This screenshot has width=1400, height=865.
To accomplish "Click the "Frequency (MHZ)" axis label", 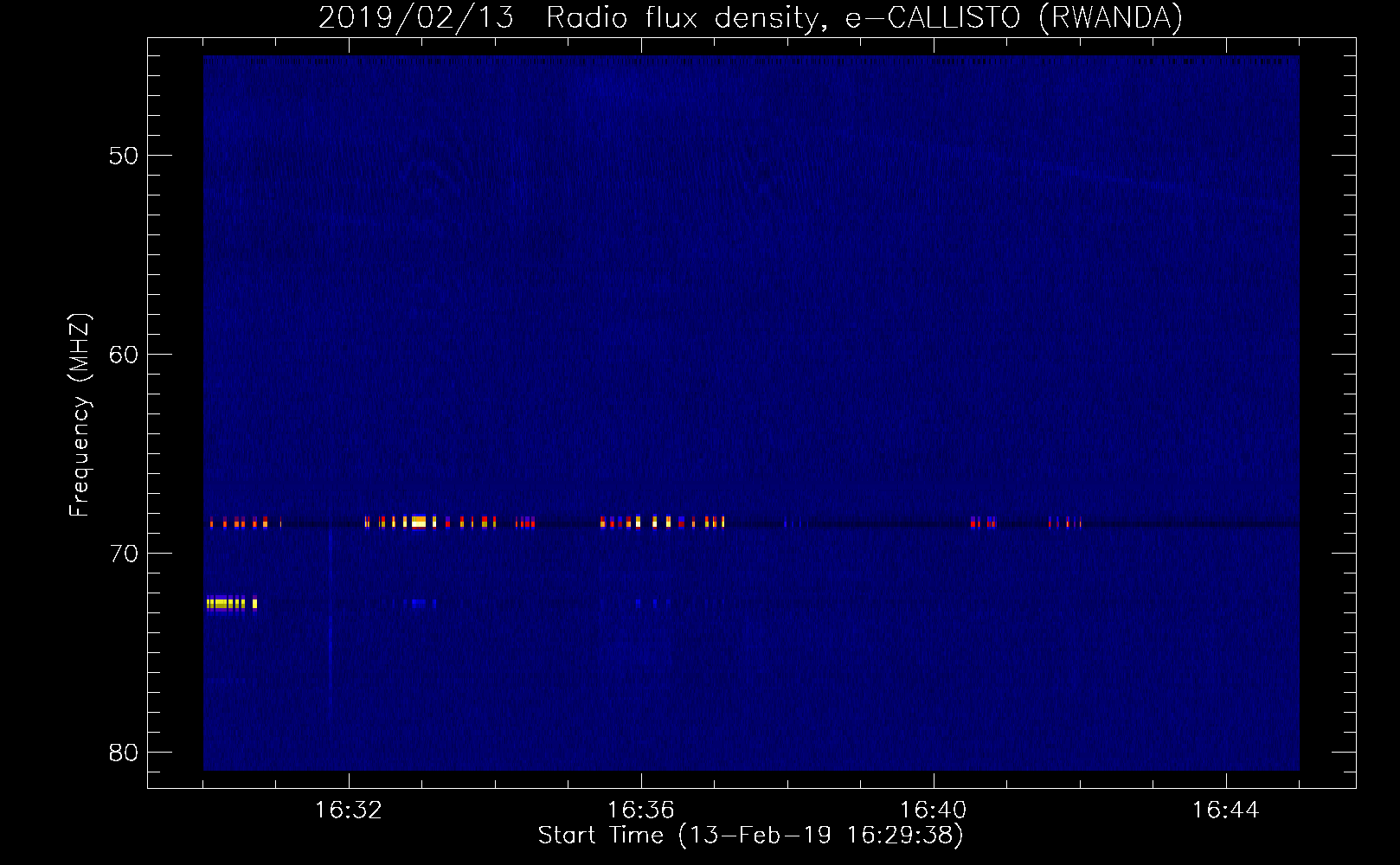I will pyautogui.click(x=80, y=415).
